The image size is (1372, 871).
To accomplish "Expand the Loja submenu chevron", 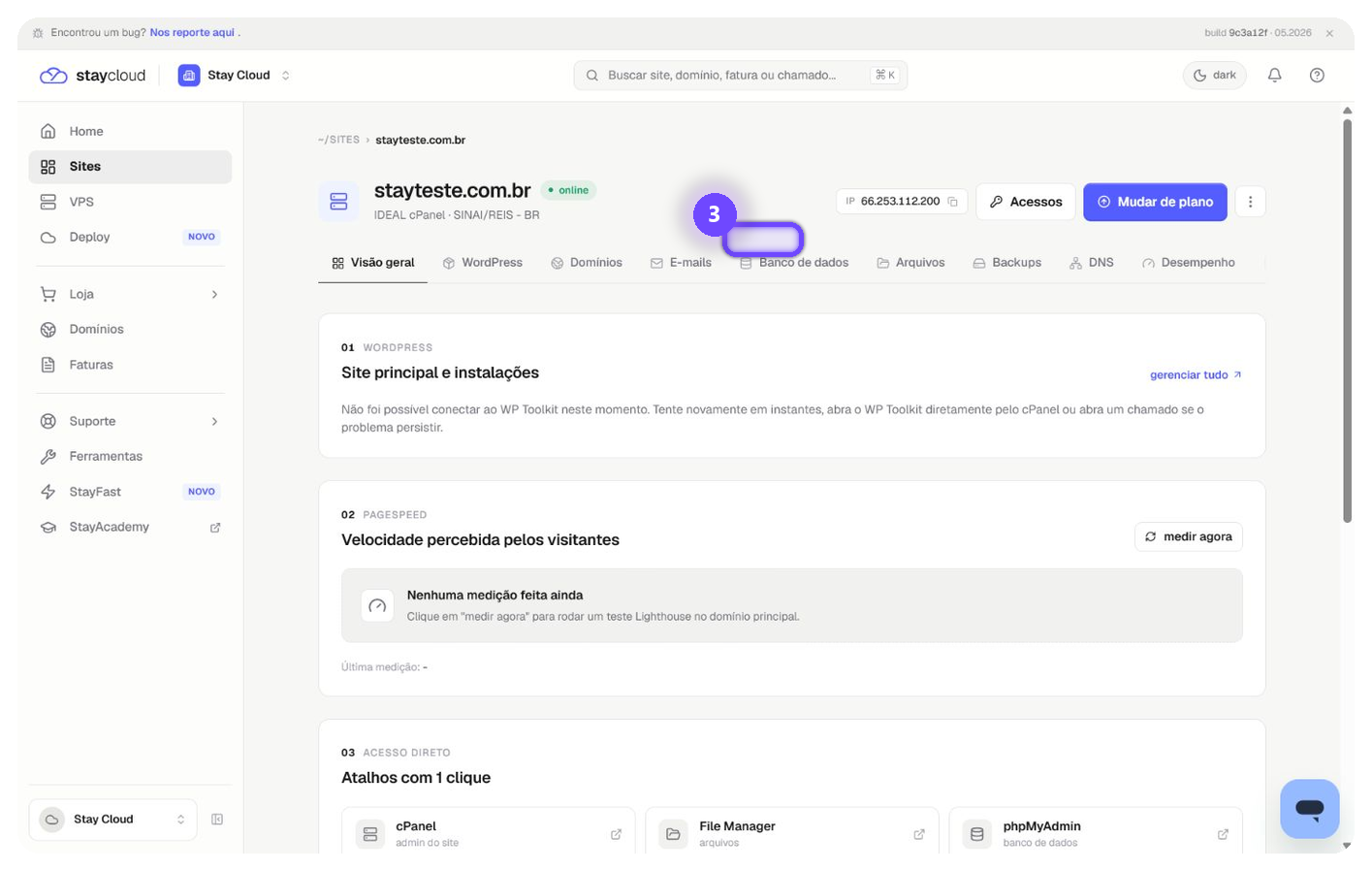I will [214, 294].
